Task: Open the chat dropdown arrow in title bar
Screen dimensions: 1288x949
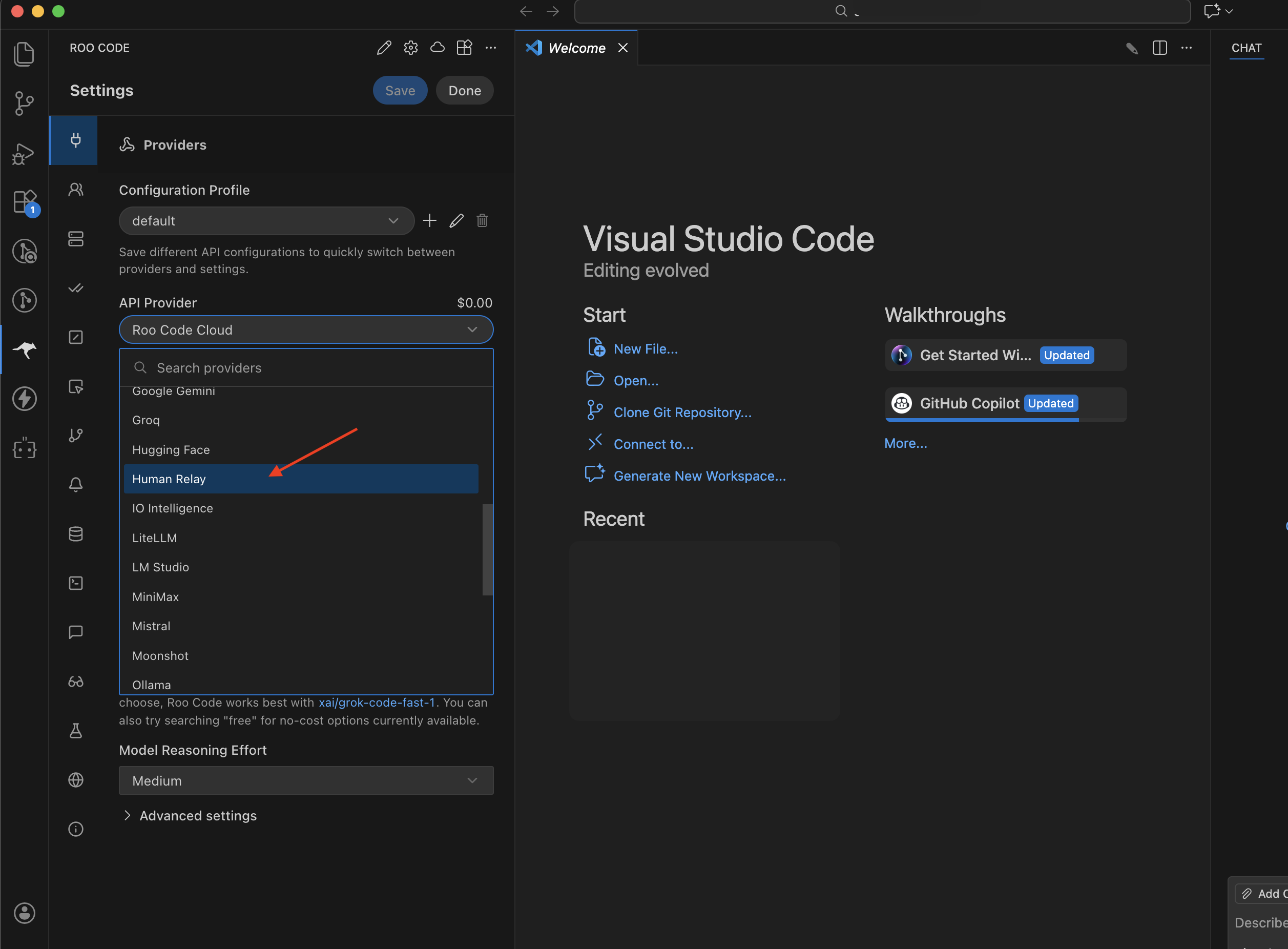Action: click(1230, 11)
